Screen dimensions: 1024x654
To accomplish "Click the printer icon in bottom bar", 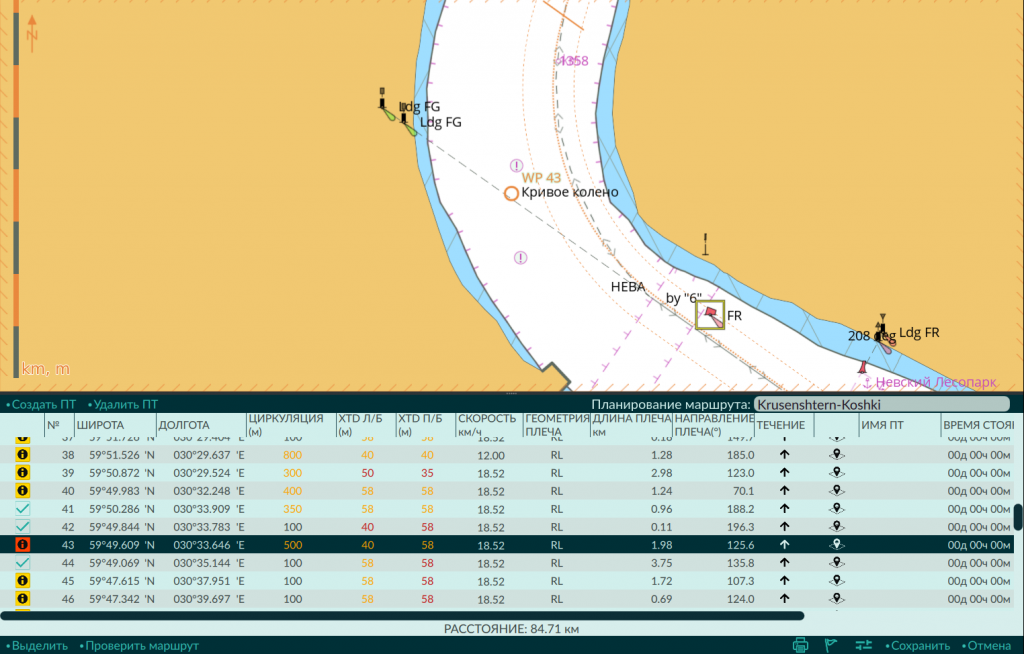I will [800, 646].
